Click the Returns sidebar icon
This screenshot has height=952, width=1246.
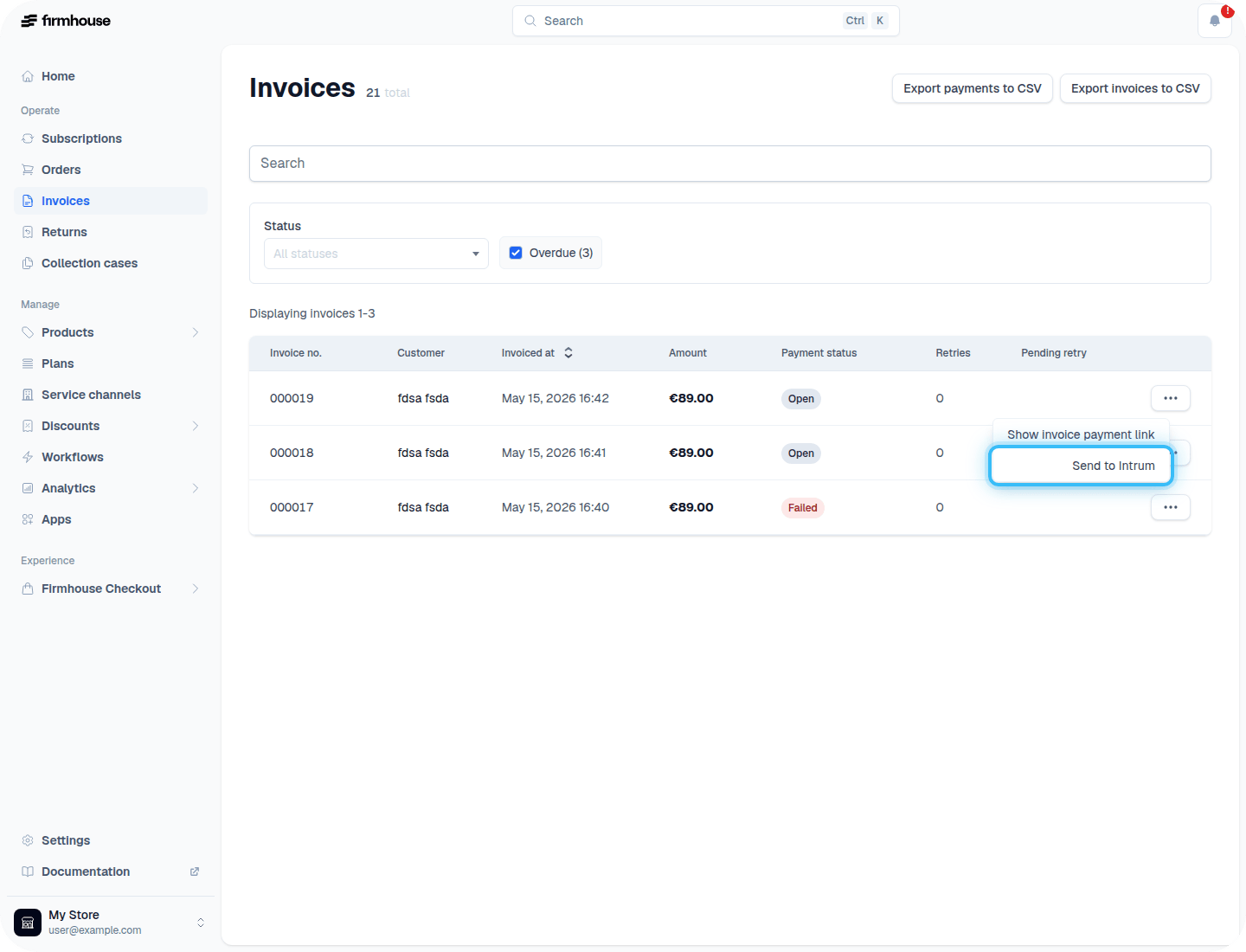click(x=28, y=232)
